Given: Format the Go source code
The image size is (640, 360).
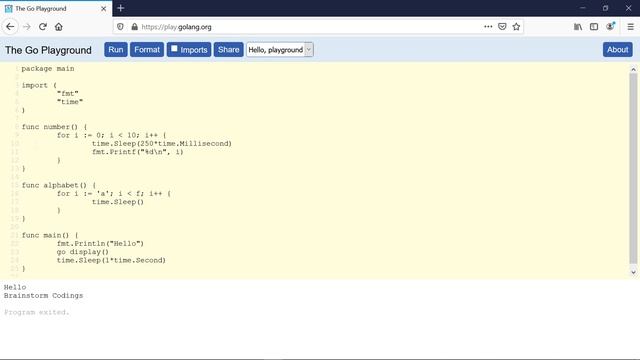Looking at the screenshot, I should 147,50.
